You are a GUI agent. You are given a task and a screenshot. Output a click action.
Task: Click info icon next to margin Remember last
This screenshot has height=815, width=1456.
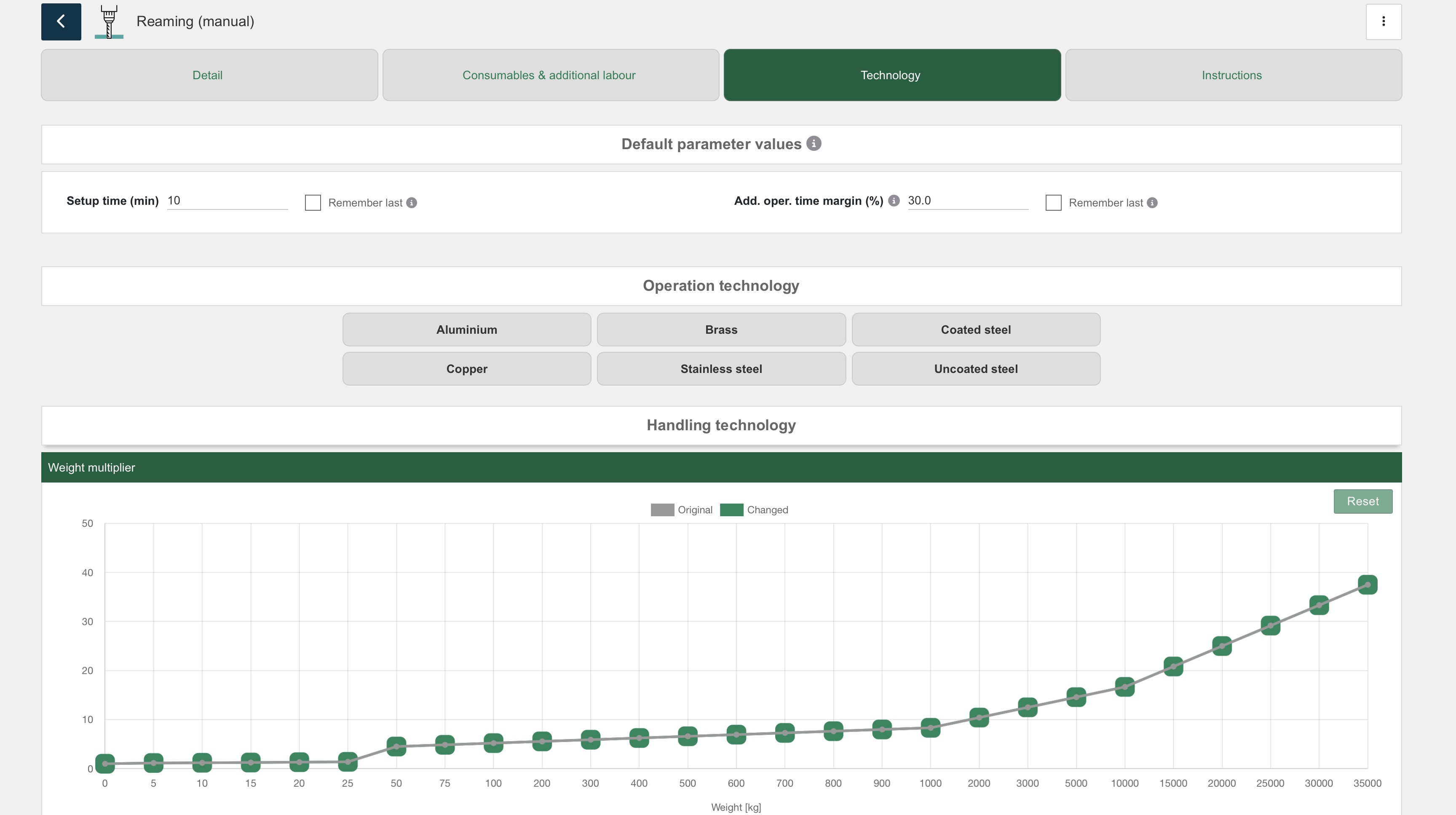coord(1152,203)
